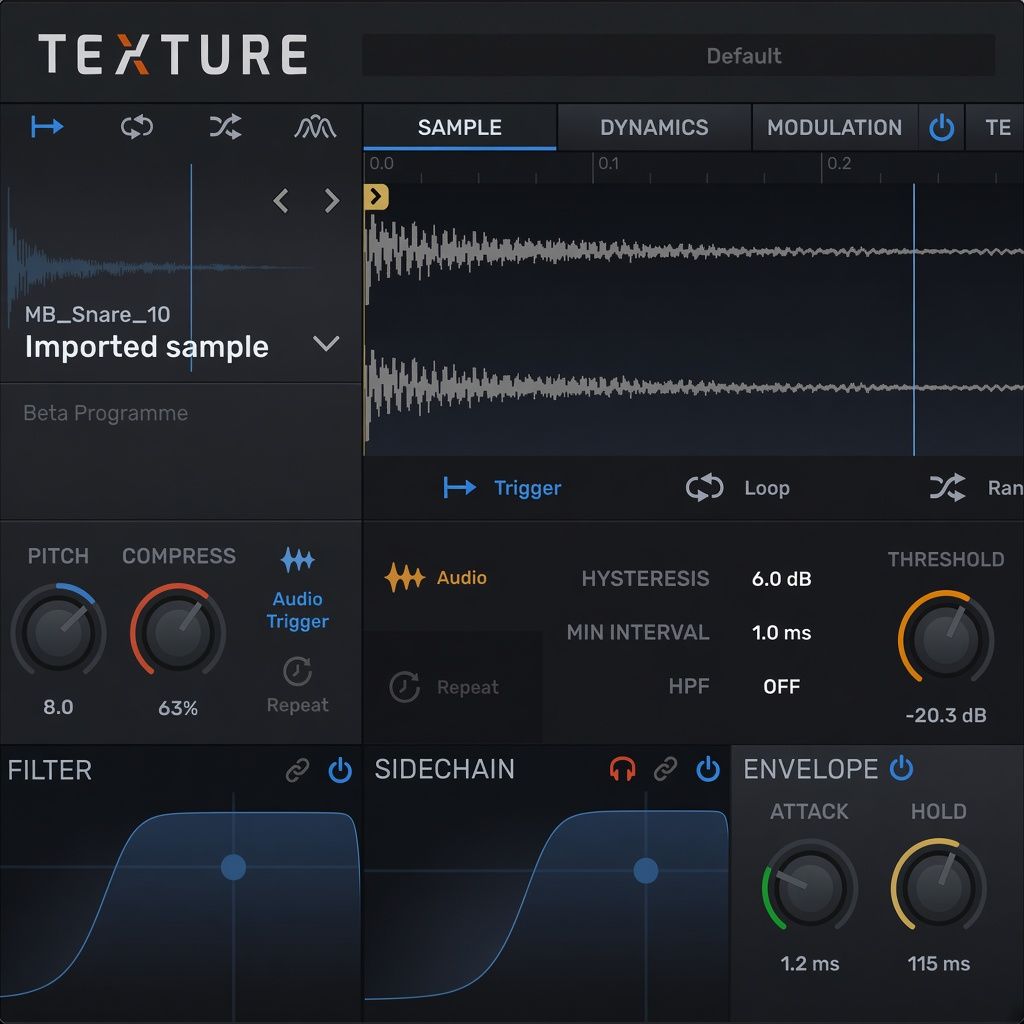
Task: Select loop mode icon above sample preview
Action: (136, 127)
